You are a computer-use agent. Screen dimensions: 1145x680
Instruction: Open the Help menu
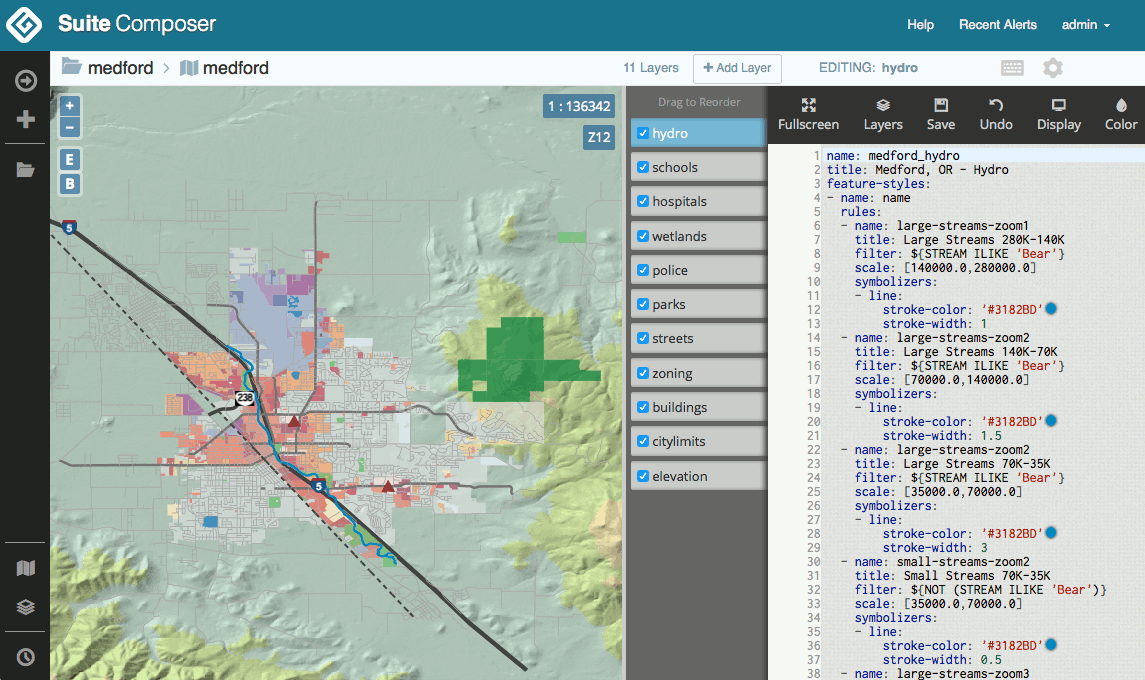tap(920, 25)
